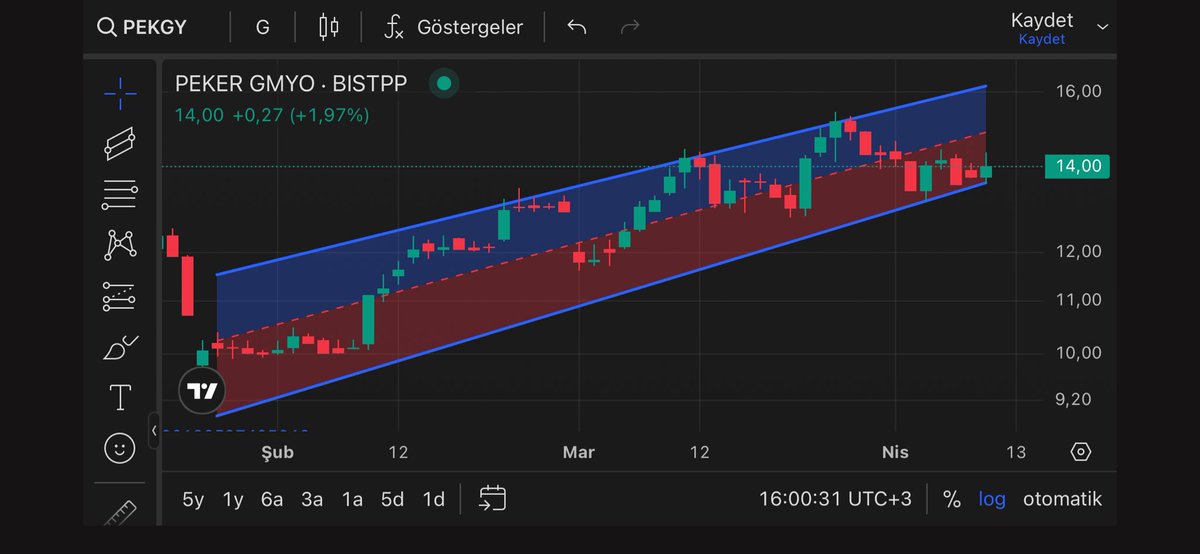Set time range to 1y
Screen dimensions: 1200x554
[233, 499]
